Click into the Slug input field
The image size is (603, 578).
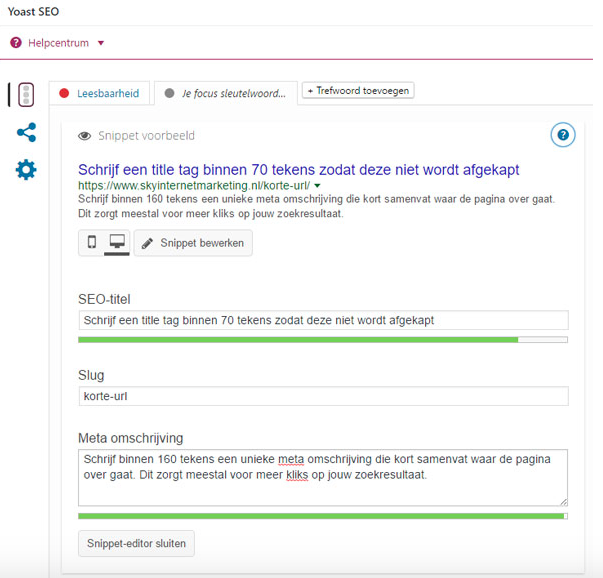pos(323,396)
